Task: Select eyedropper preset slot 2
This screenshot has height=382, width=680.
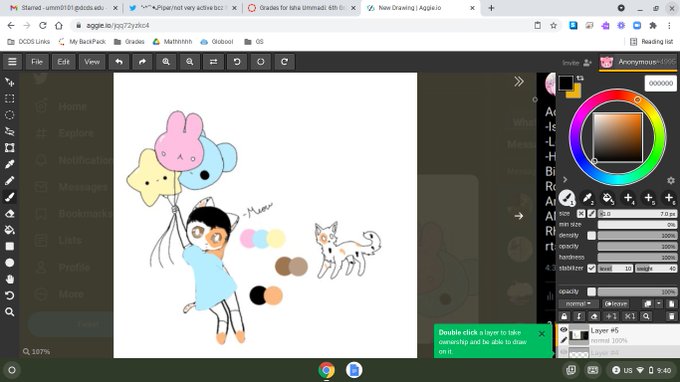Action: click(587, 198)
